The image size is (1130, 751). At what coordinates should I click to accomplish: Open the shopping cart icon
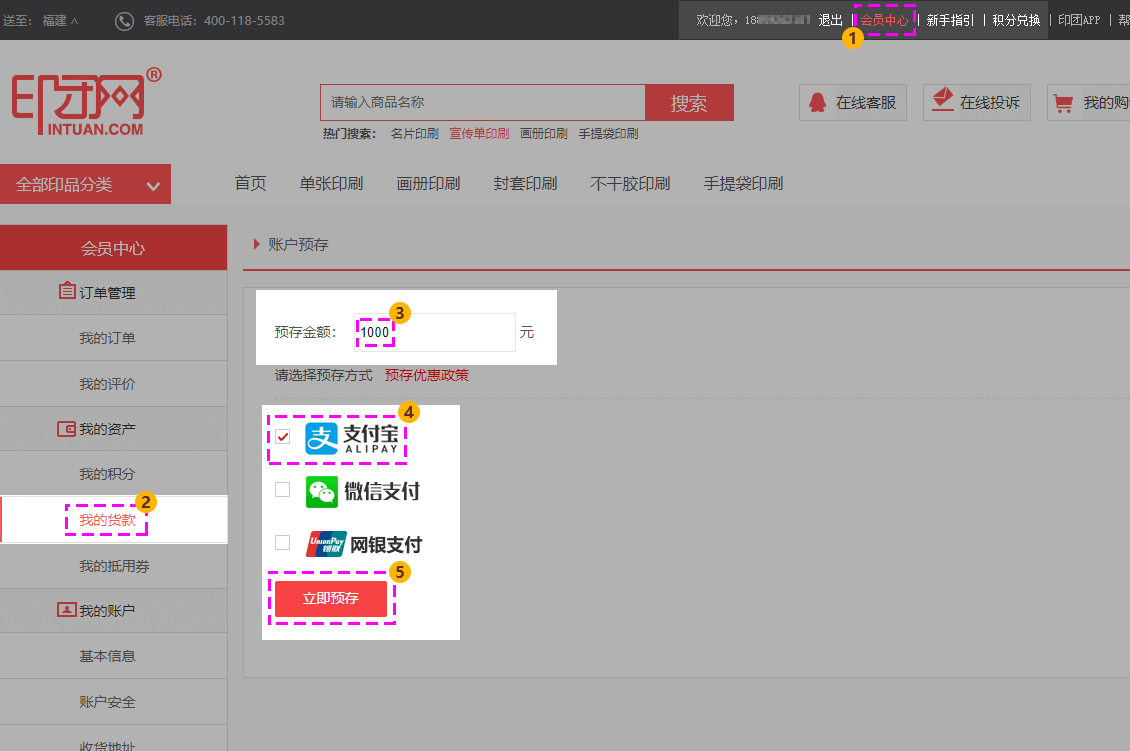(1063, 101)
